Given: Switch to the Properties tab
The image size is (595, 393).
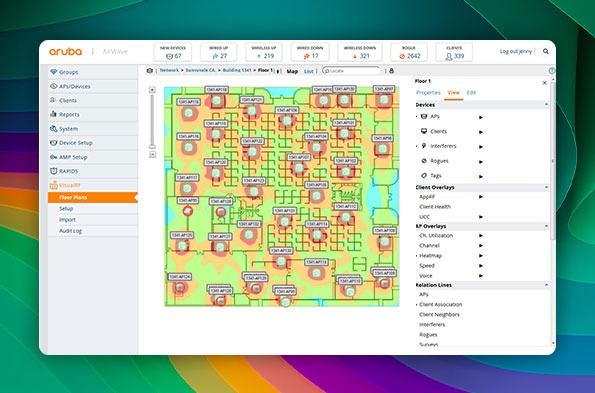Looking at the screenshot, I should [x=428, y=93].
